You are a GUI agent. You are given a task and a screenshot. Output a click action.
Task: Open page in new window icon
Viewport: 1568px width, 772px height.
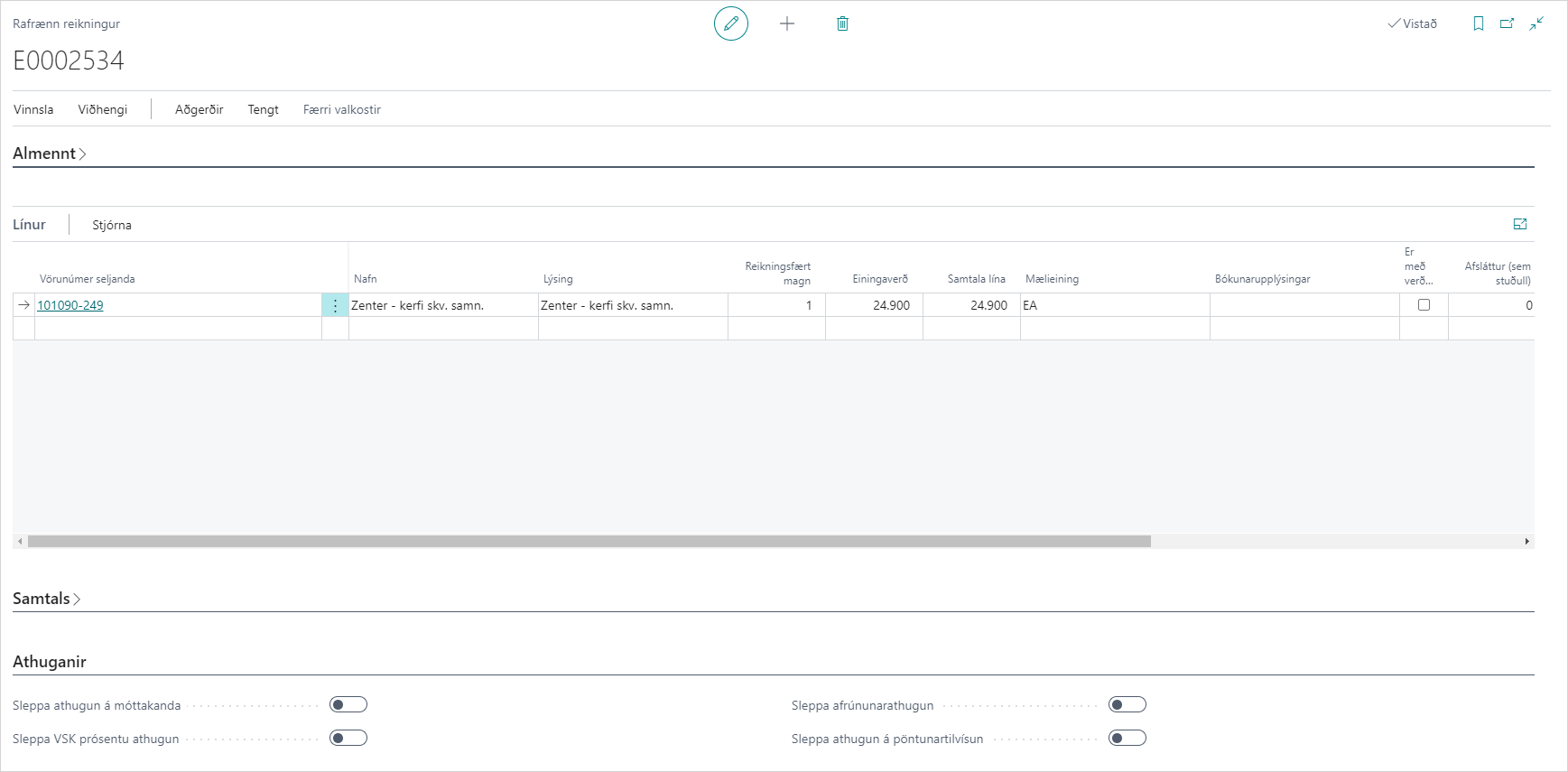(x=1507, y=23)
